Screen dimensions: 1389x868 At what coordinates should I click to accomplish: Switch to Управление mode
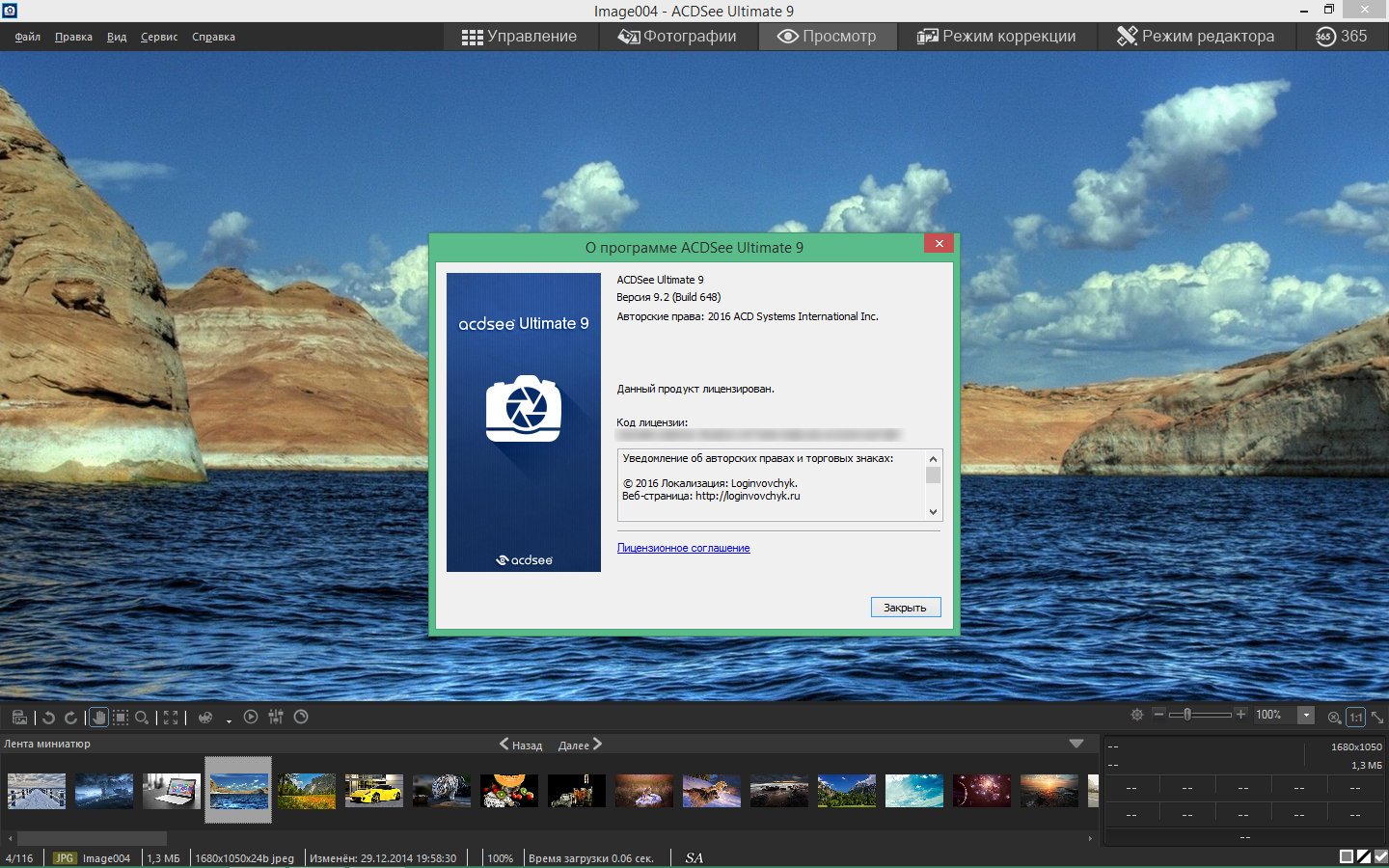[519, 37]
